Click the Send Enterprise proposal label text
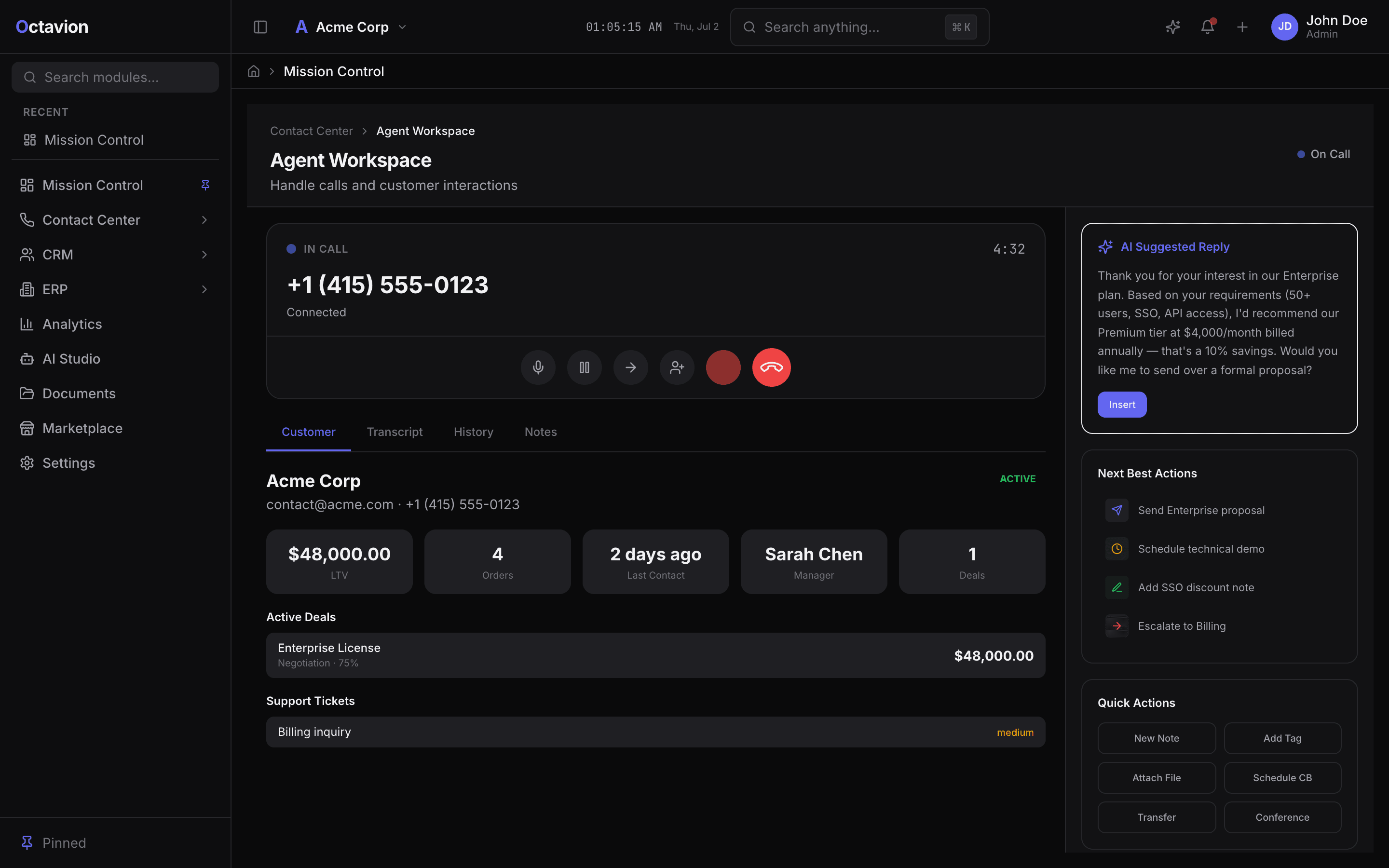This screenshot has height=868, width=1389. (1201, 510)
